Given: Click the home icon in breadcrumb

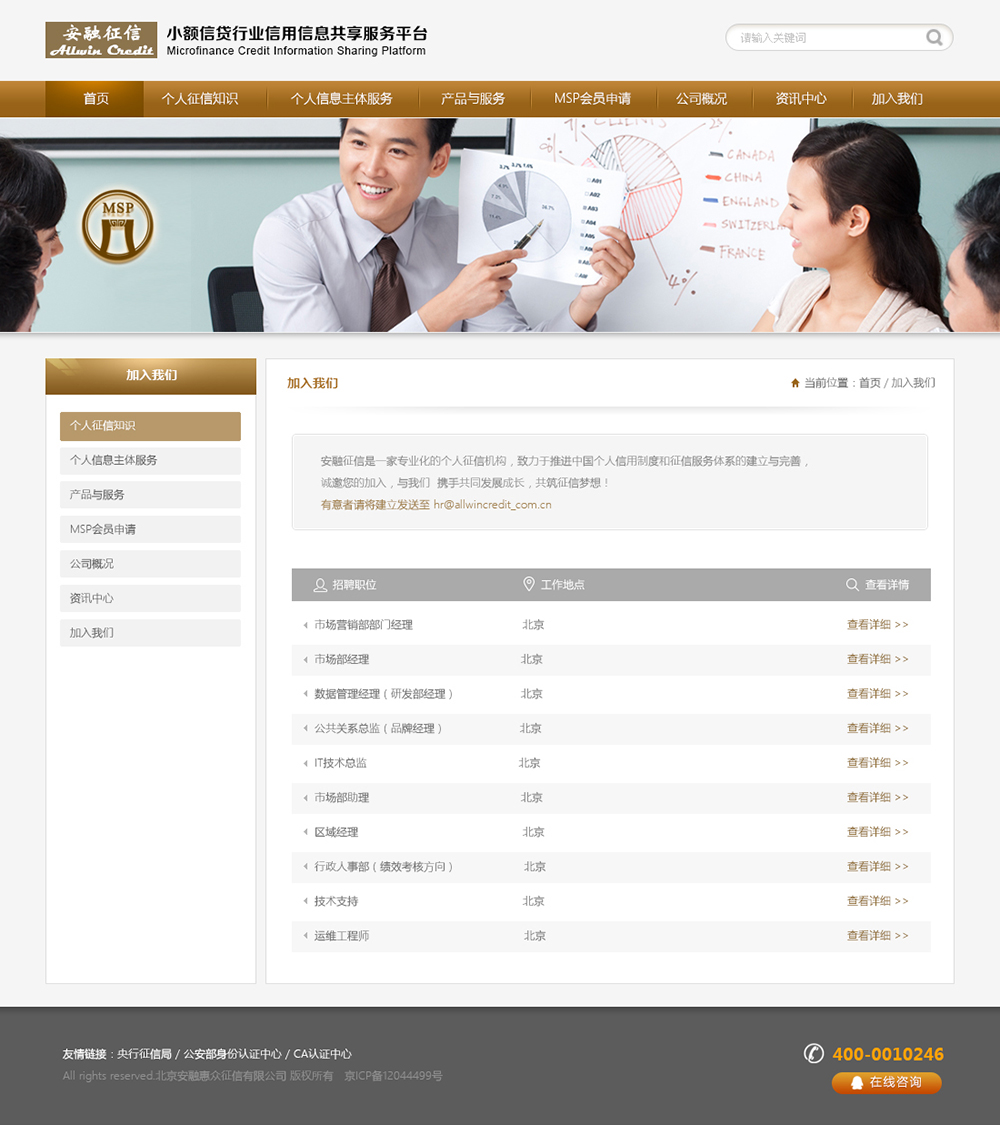Looking at the screenshot, I should click(x=795, y=383).
